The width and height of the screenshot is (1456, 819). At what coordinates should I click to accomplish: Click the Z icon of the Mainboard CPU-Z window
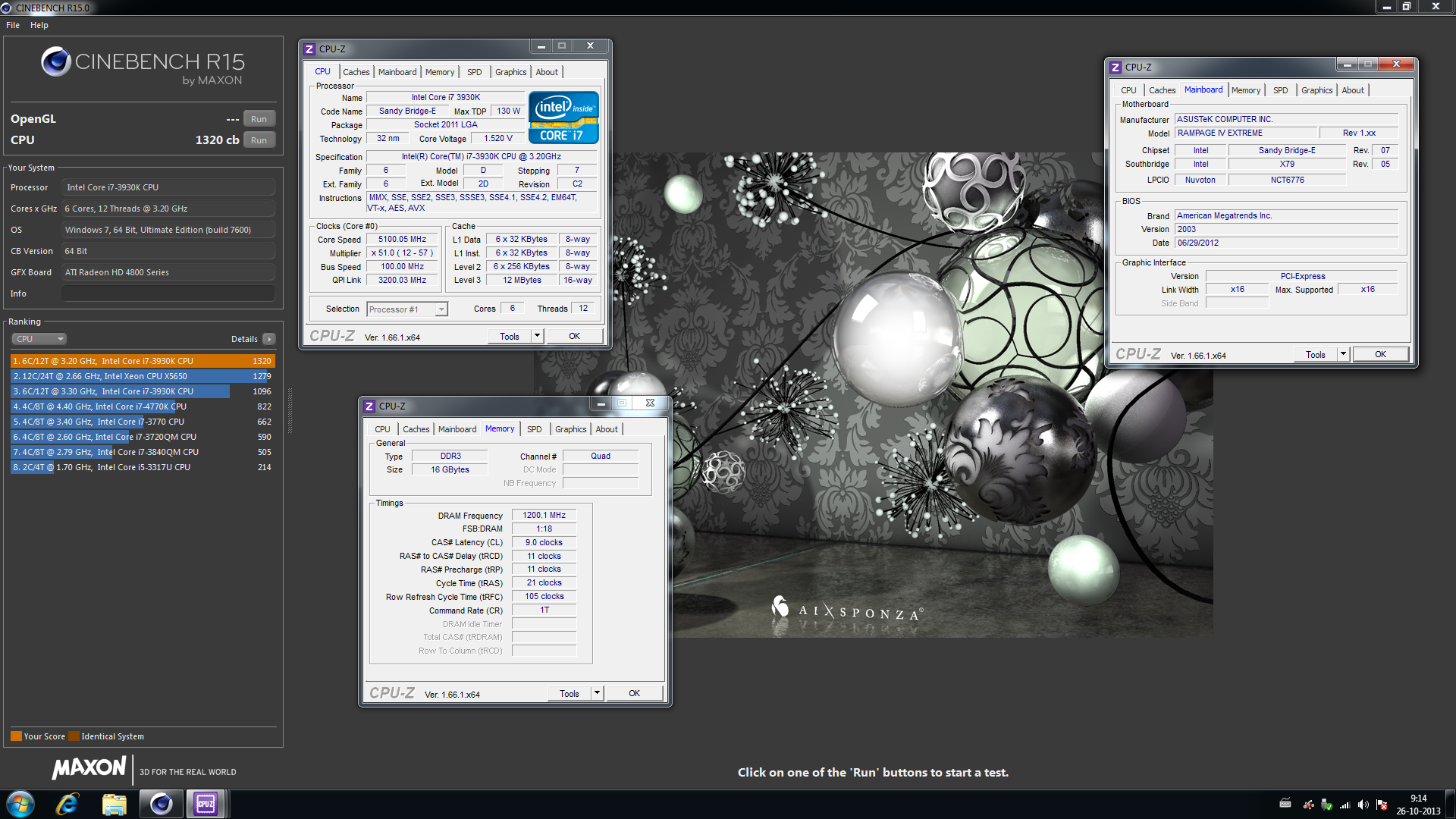1116,67
